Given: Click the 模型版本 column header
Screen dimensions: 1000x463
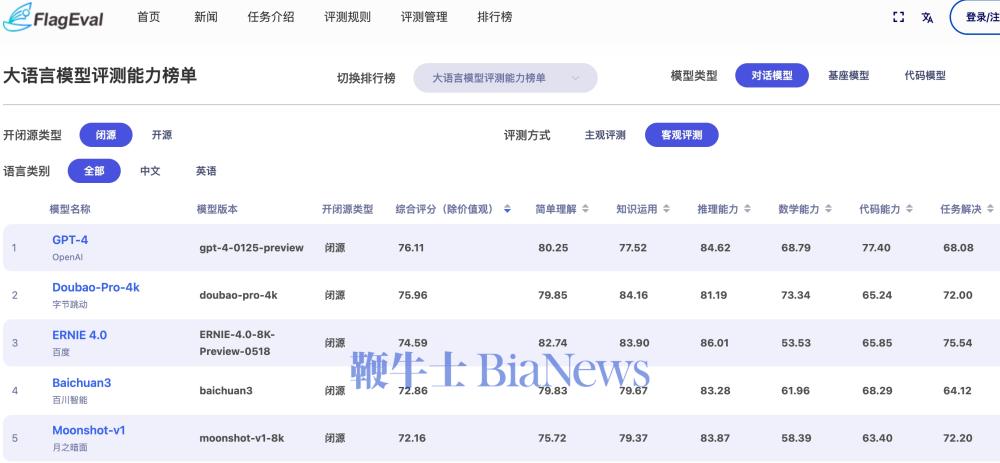Looking at the screenshot, I should pyautogui.click(x=217, y=209).
